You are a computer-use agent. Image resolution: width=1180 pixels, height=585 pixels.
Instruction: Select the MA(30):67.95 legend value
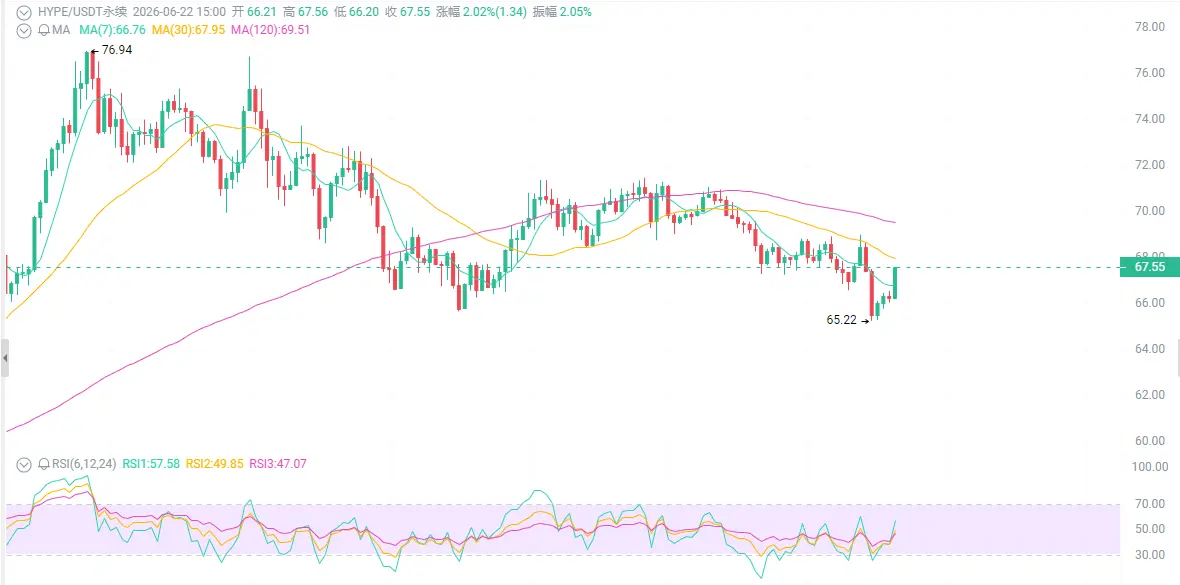pyautogui.click(x=190, y=30)
